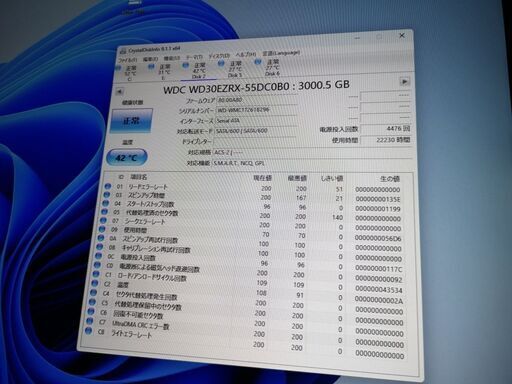
Task: Click the 生の値 column header
Action: (x=389, y=179)
